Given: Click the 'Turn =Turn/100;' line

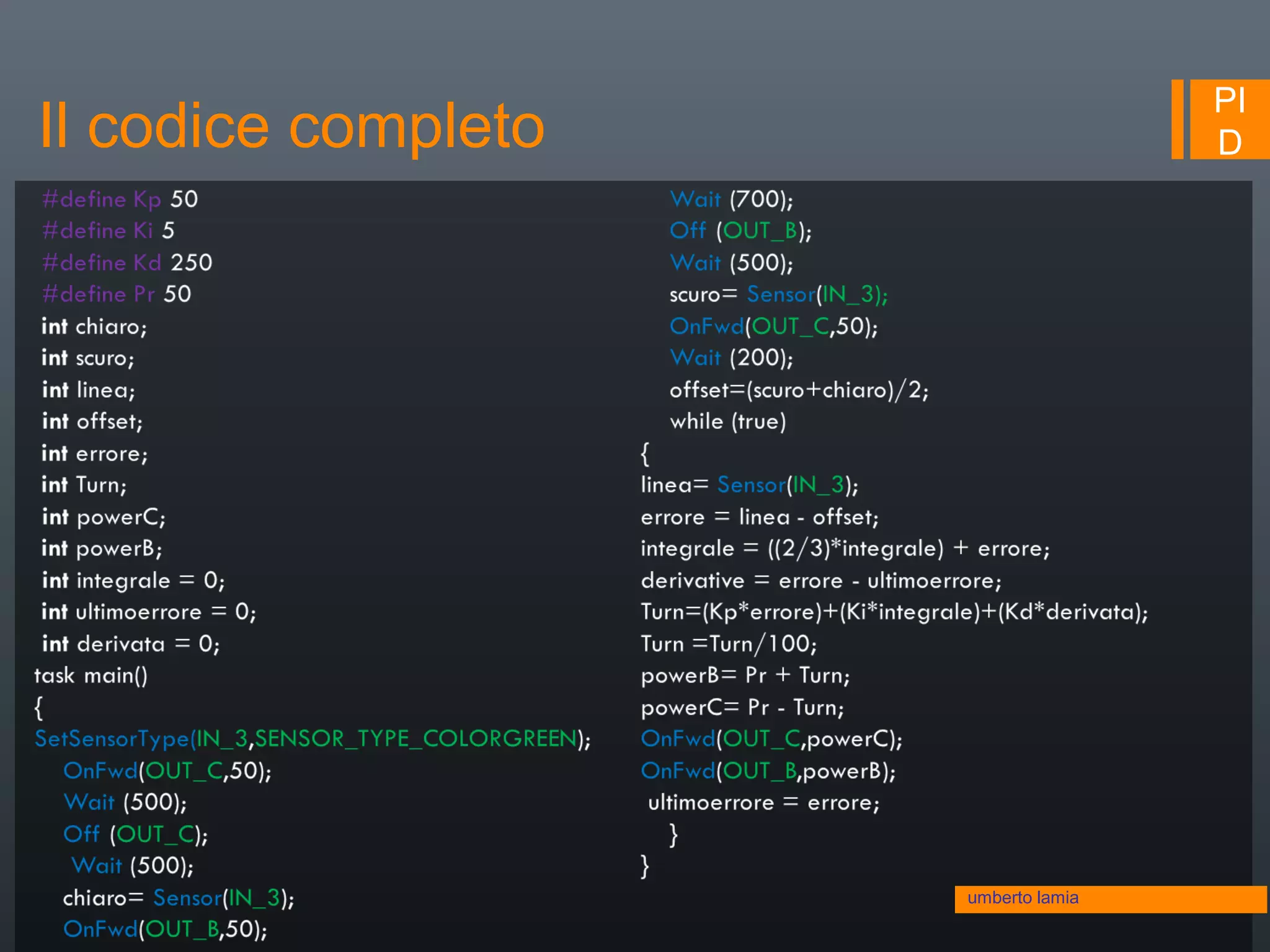Looking at the screenshot, I should point(729,645).
